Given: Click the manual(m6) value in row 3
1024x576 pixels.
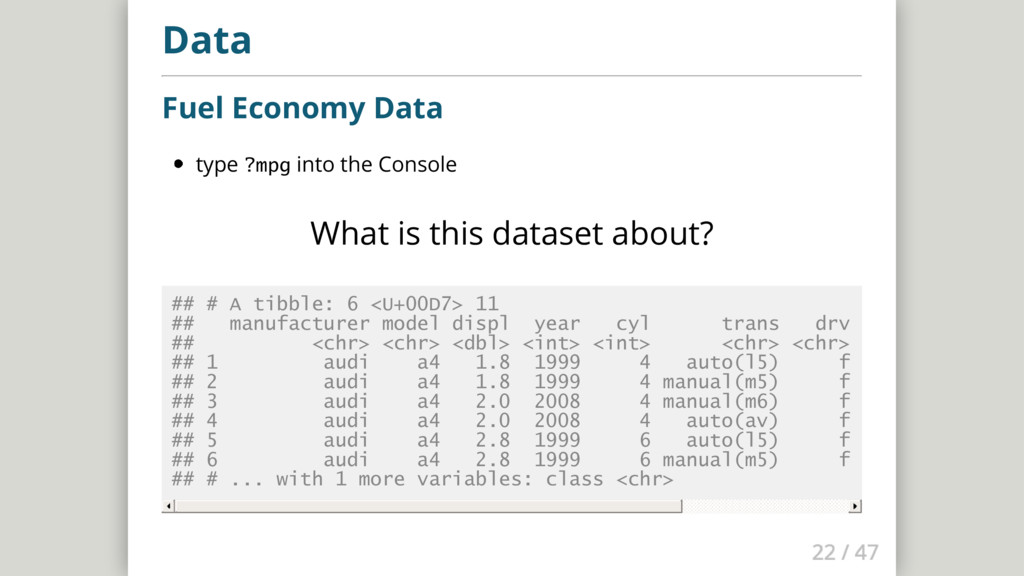Looking at the screenshot, I should [x=720, y=401].
